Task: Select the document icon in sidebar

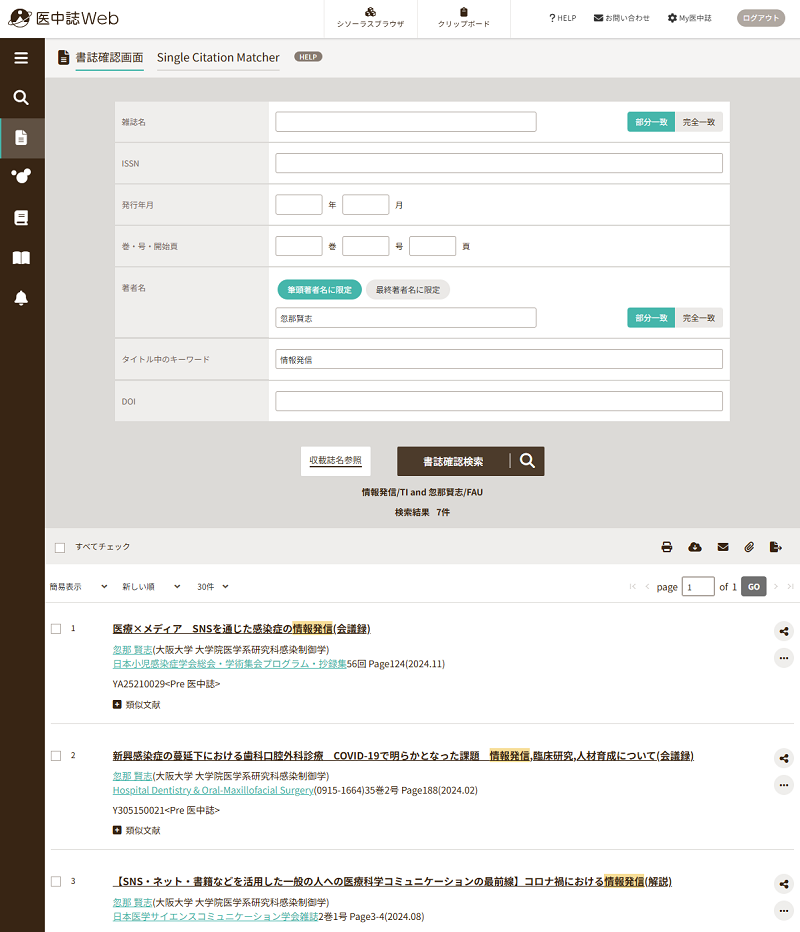Action: coord(21,138)
